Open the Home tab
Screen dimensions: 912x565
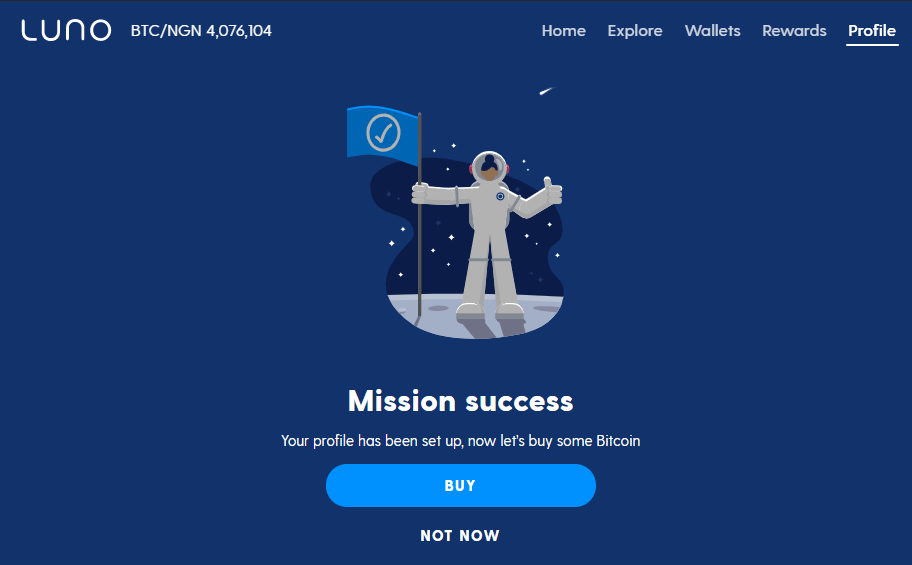tap(564, 30)
